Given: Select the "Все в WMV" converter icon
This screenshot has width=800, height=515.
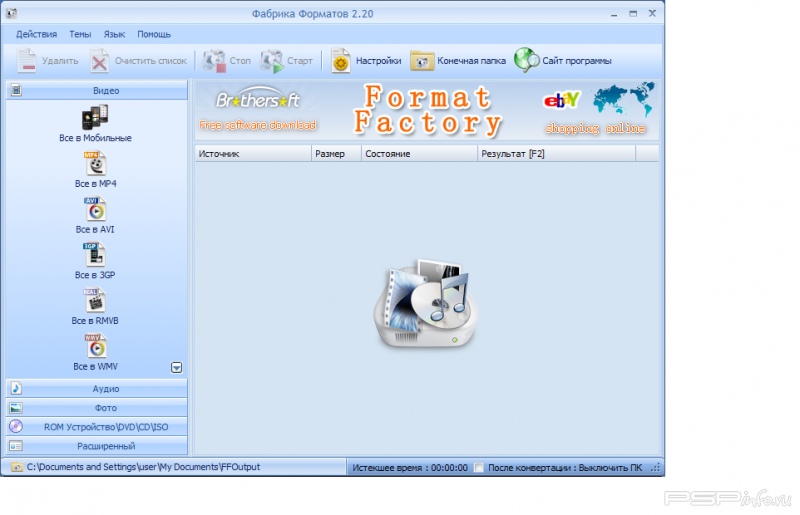Looking at the screenshot, I should point(95,346).
